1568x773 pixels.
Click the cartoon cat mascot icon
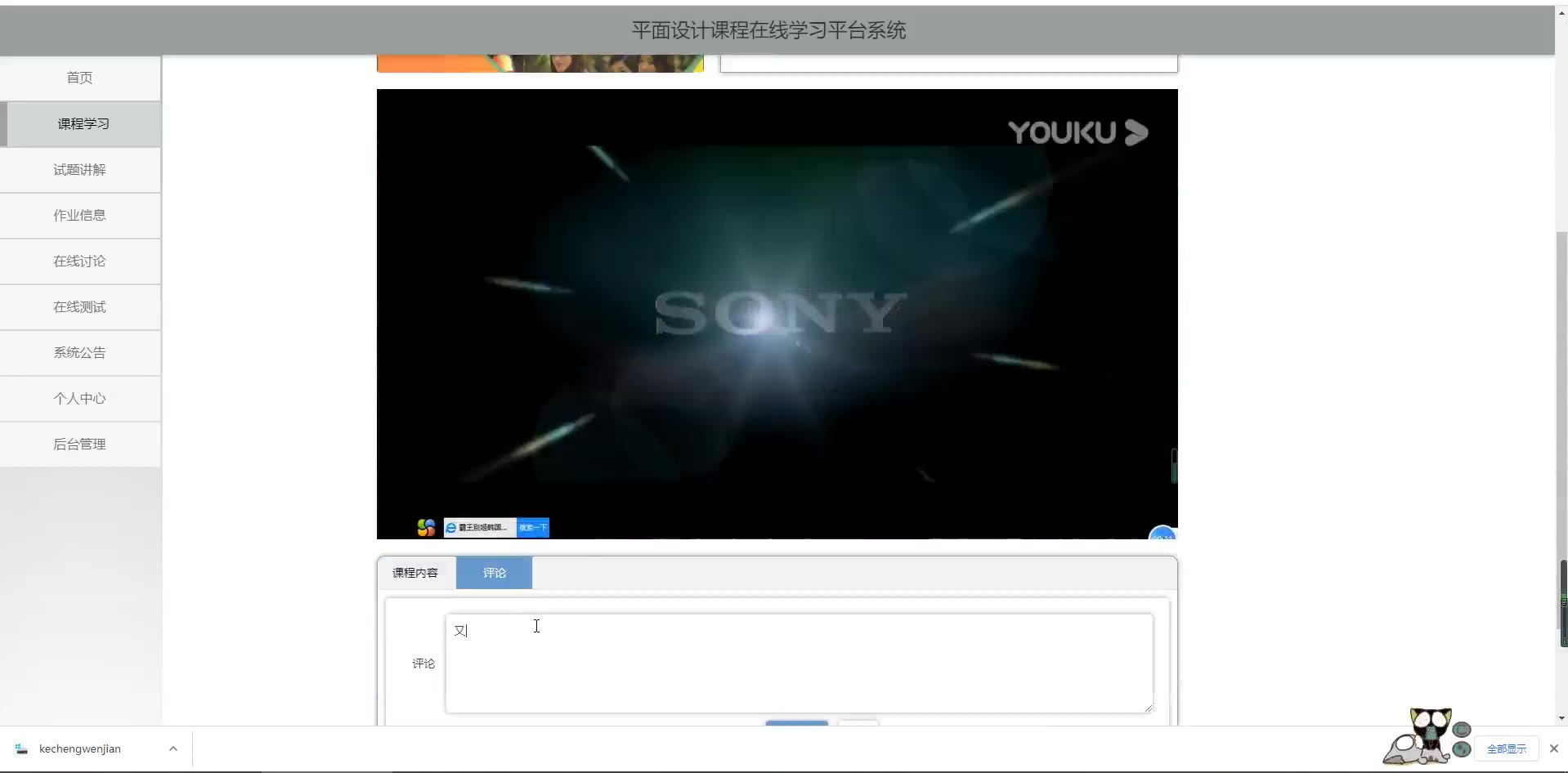pos(1426,737)
